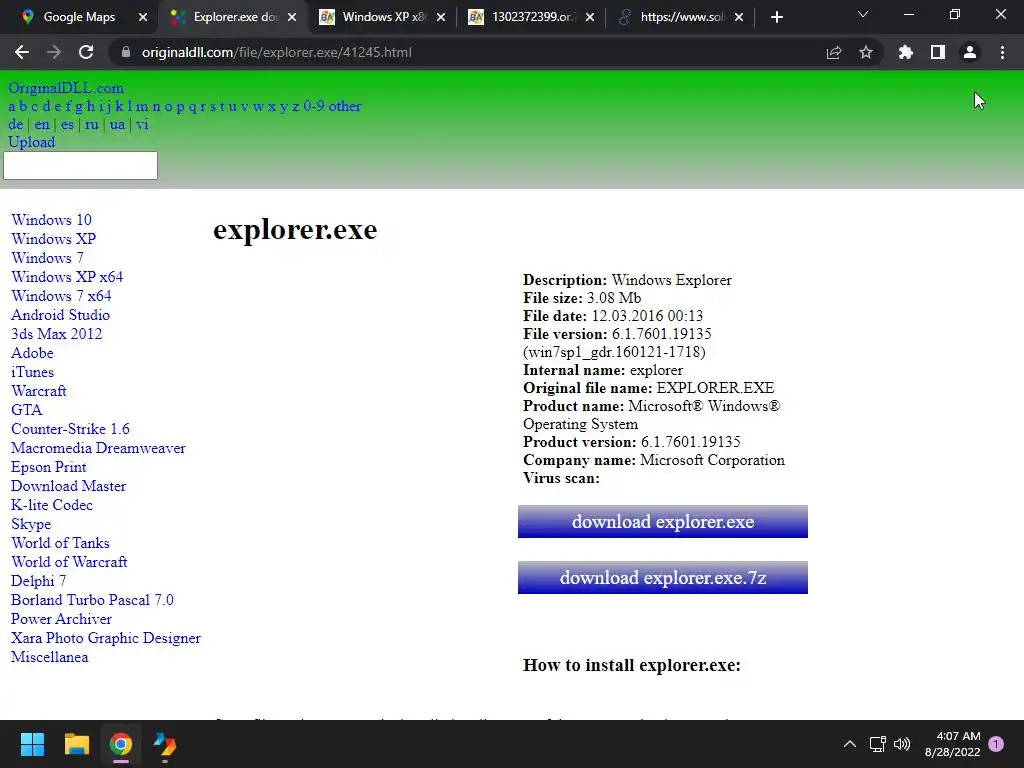Open the Chrome profile menu

pyautogui.click(x=970, y=52)
